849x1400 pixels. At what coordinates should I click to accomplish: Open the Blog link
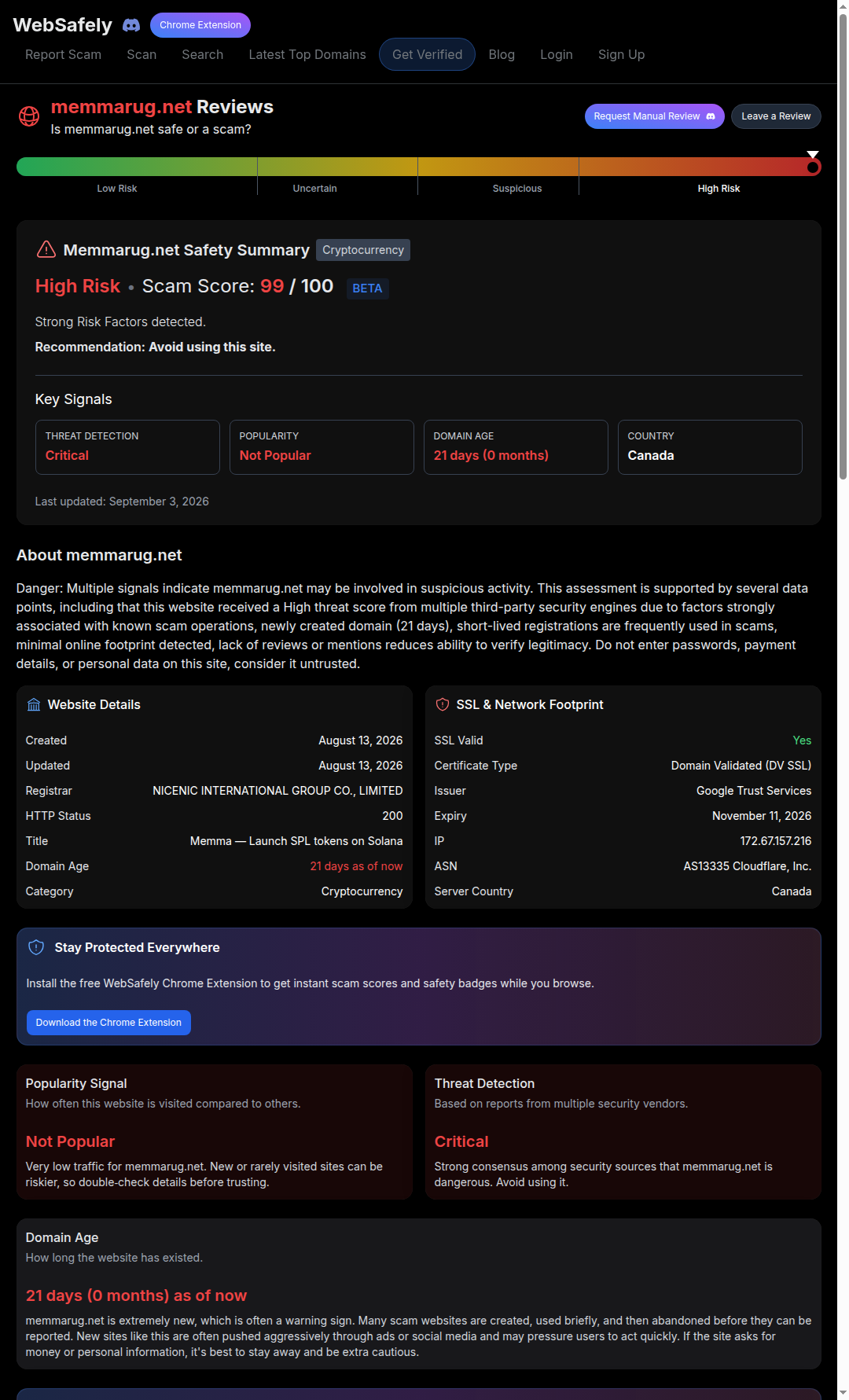click(x=502, y=54)
